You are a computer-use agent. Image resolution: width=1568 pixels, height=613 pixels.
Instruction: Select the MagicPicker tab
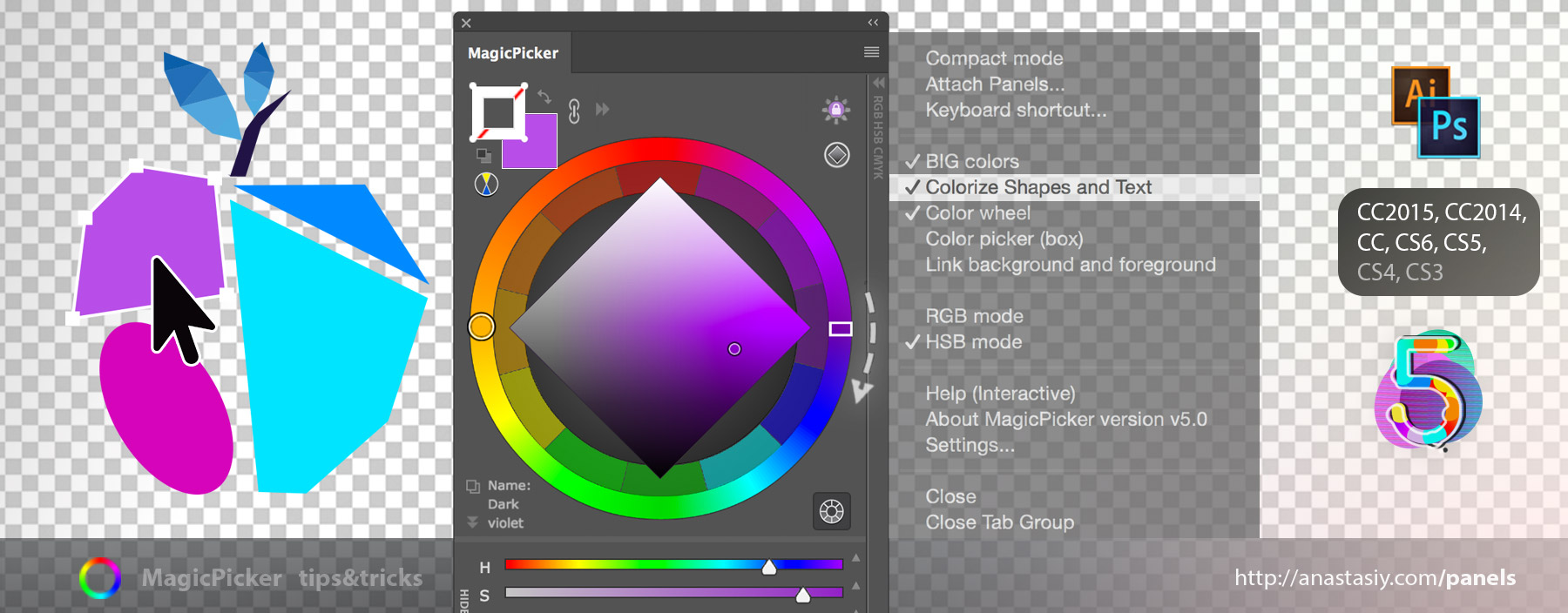tap(513, 53)
